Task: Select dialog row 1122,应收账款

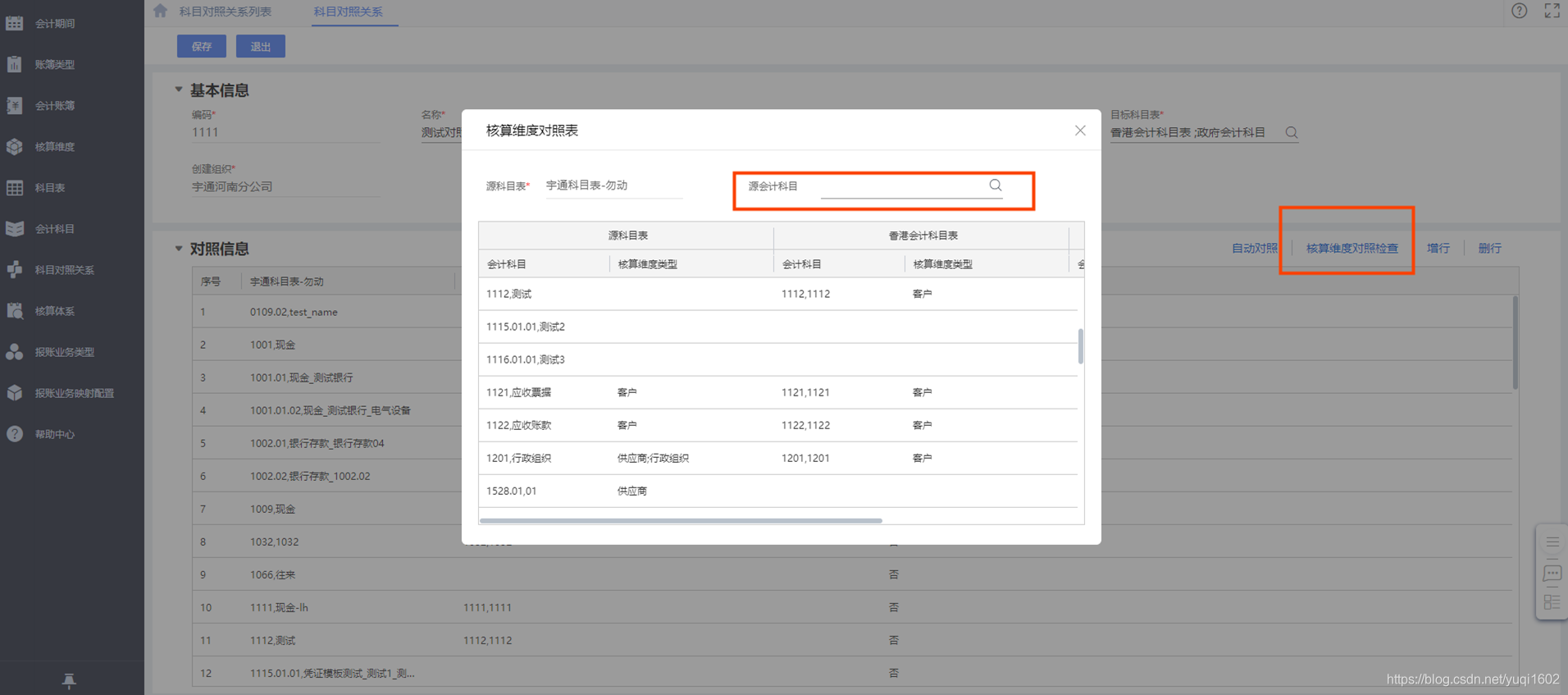Action: point(777,425)
